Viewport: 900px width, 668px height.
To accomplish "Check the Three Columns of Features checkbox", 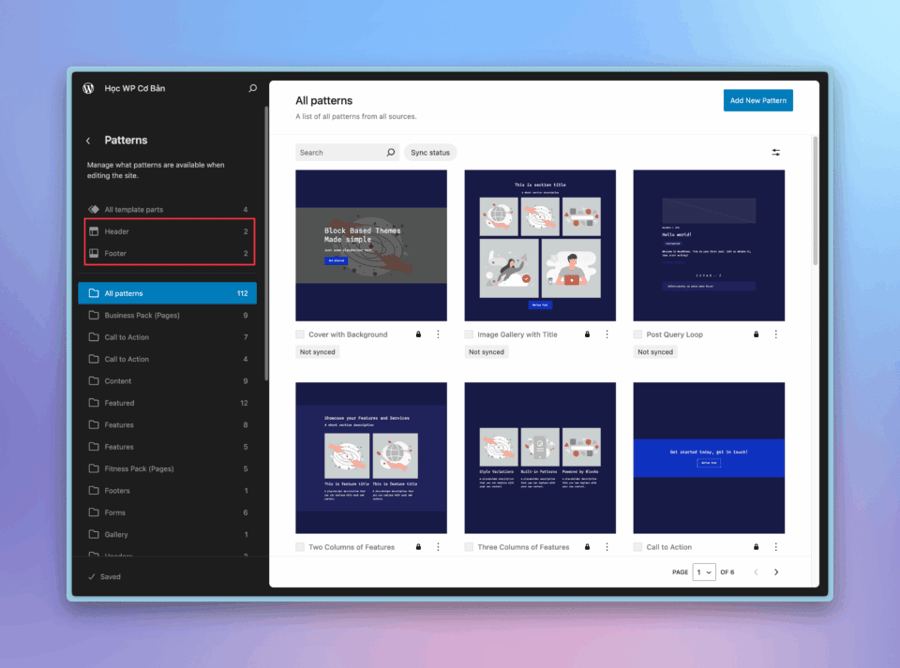I will pos(469,547).
